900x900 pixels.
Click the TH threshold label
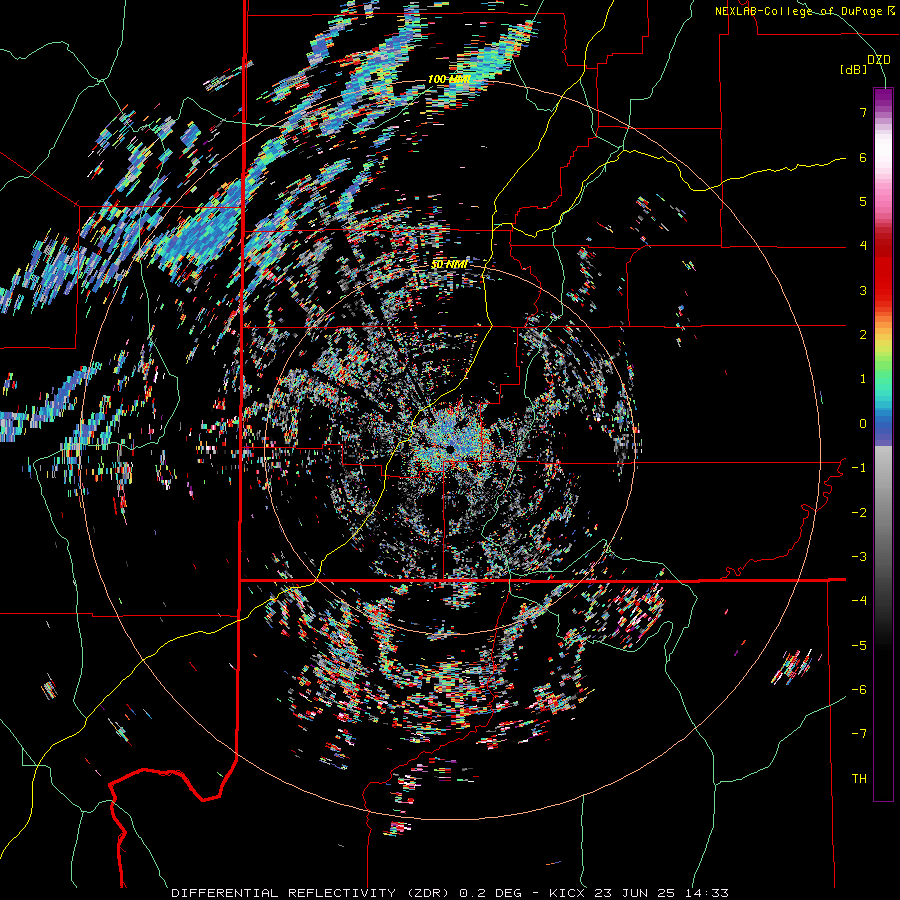[859, 779]
